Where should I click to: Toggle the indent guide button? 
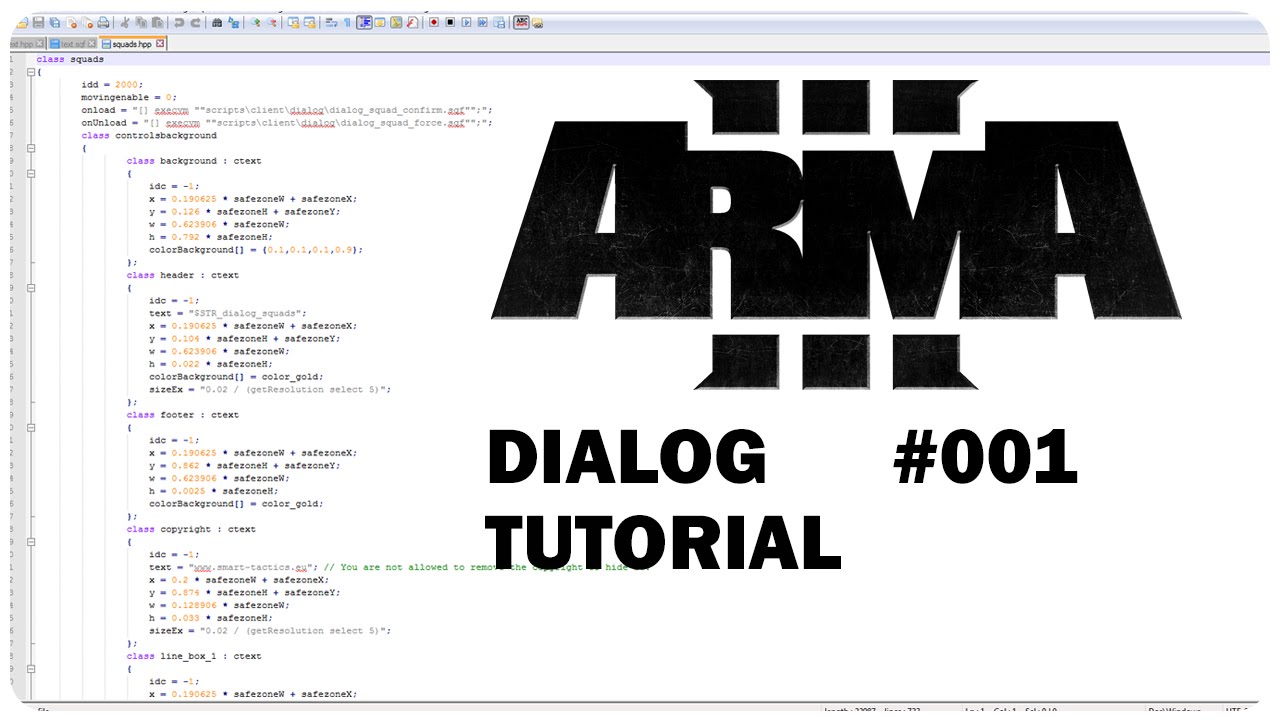pyautogui.click(x=364, y=22)
